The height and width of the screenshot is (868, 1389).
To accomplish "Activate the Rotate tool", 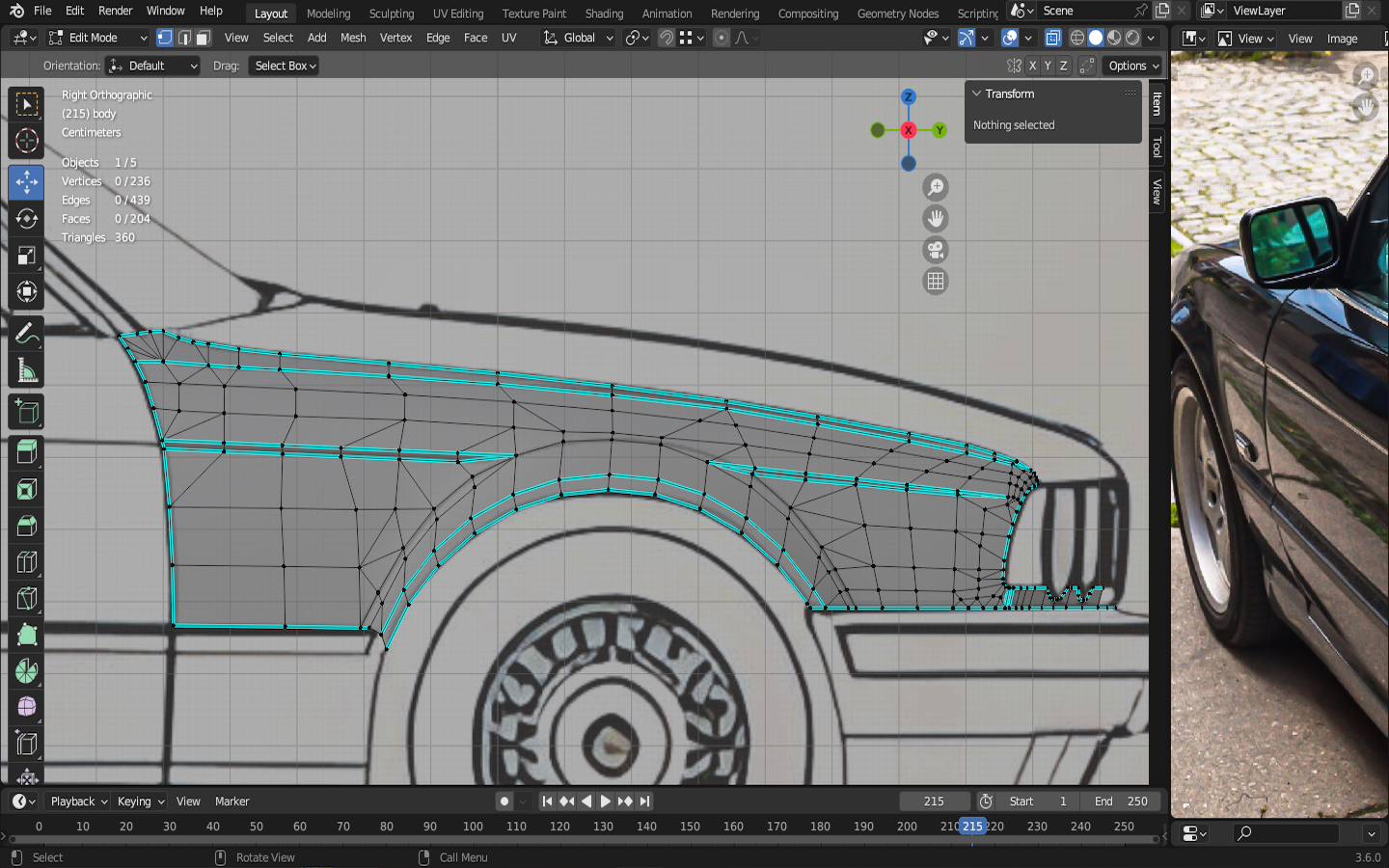I will (26, 219).
